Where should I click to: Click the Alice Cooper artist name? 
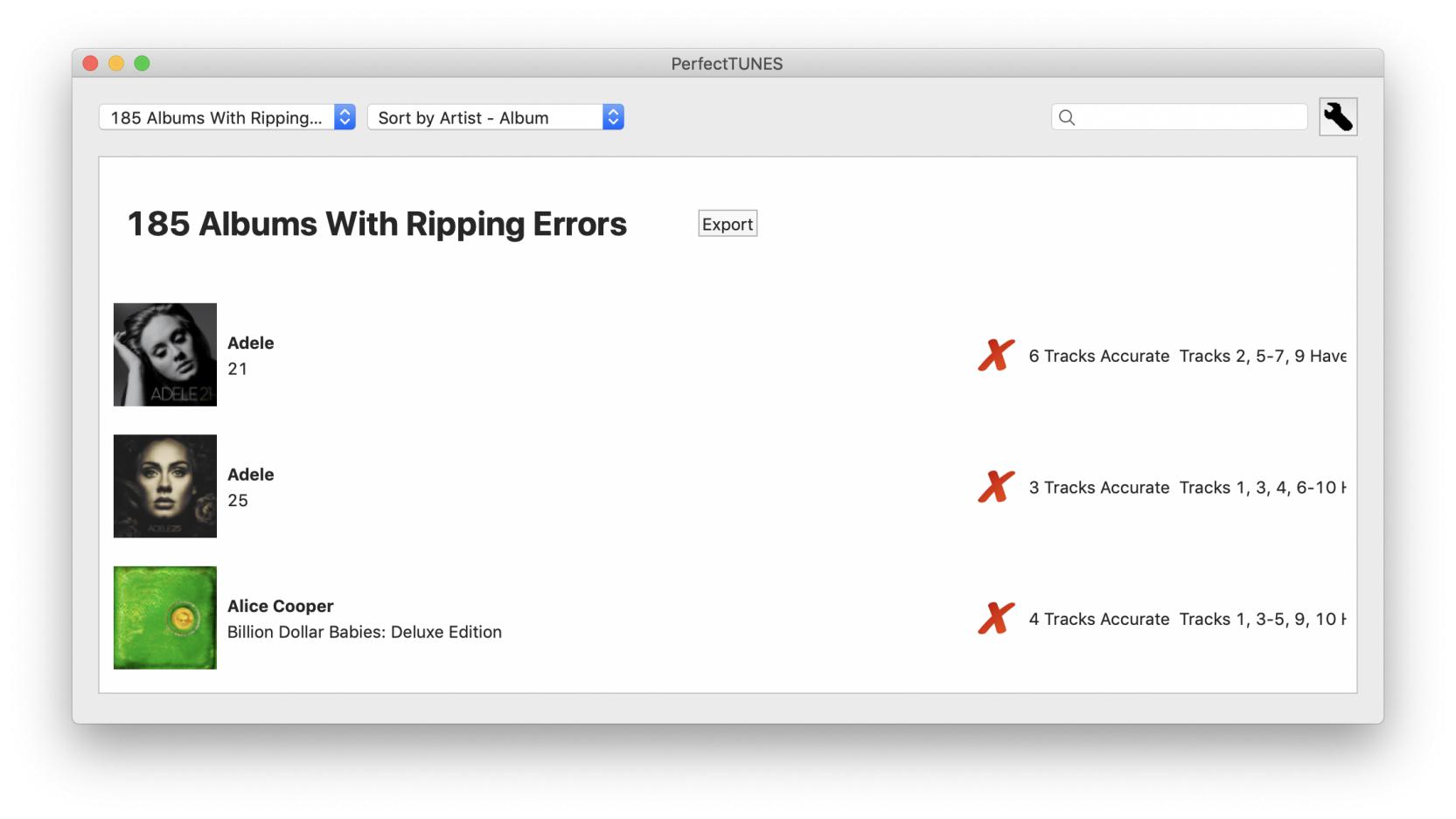point(280,606)
